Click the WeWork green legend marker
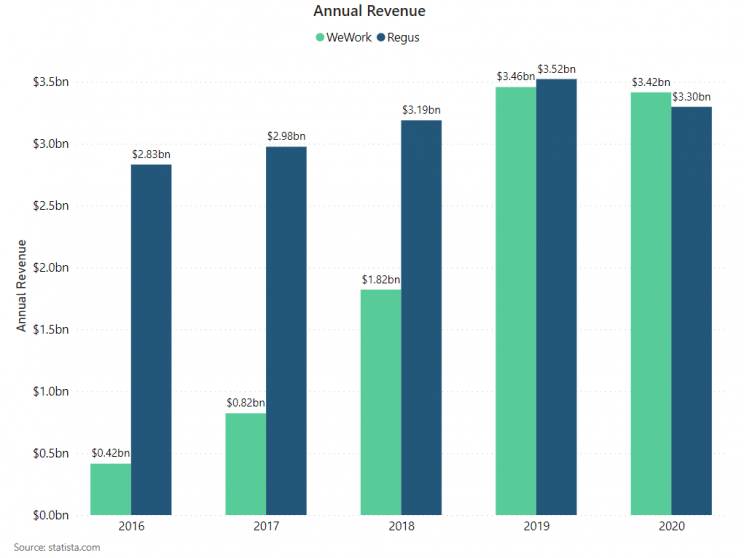The width and height of the screenshot is (744, 558). tap(320, 37)
